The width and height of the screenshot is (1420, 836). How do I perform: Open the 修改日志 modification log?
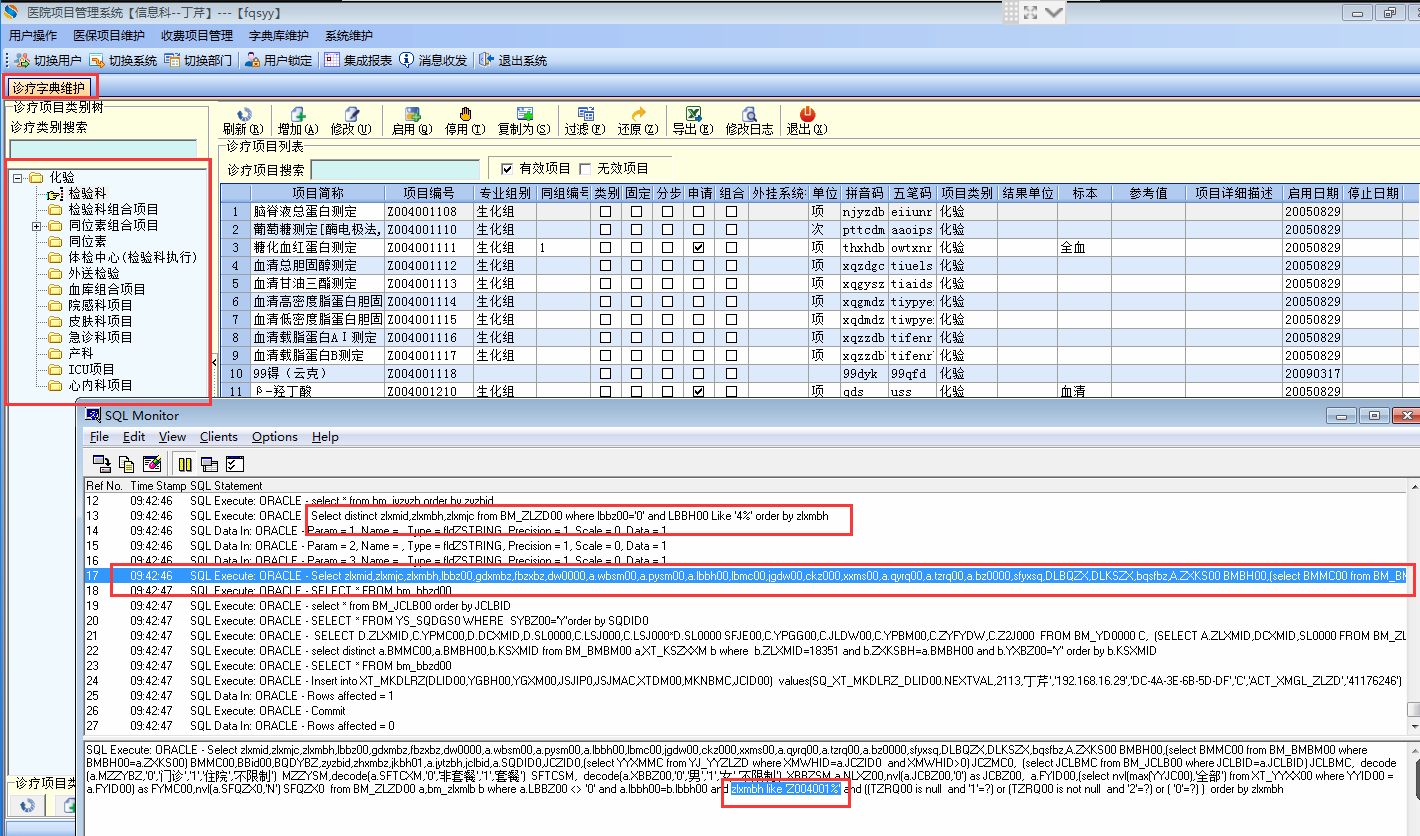(749, 121)
